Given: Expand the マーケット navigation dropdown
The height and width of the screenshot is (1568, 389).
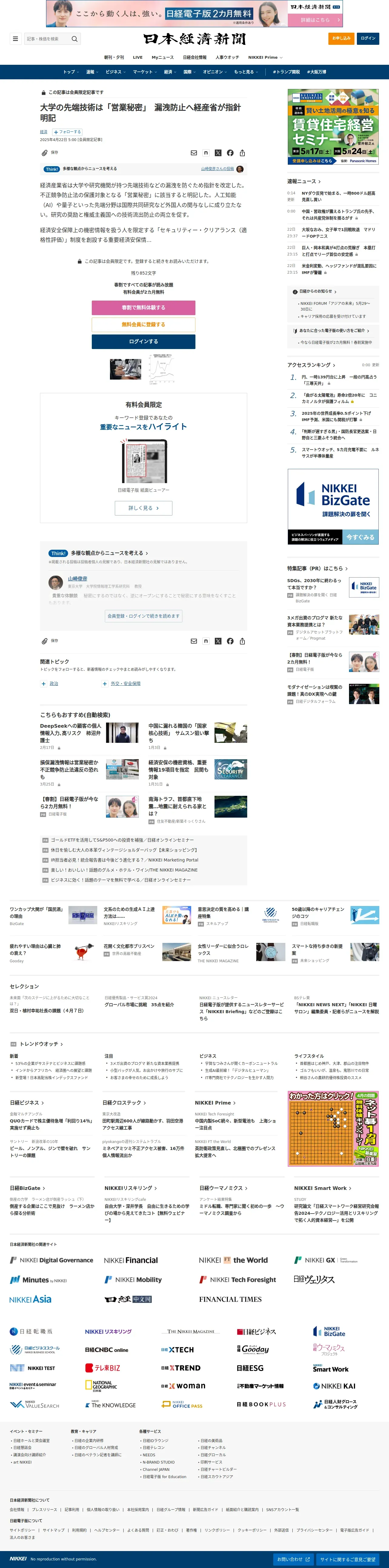Looking at the screenshot, I should point(145,72).
